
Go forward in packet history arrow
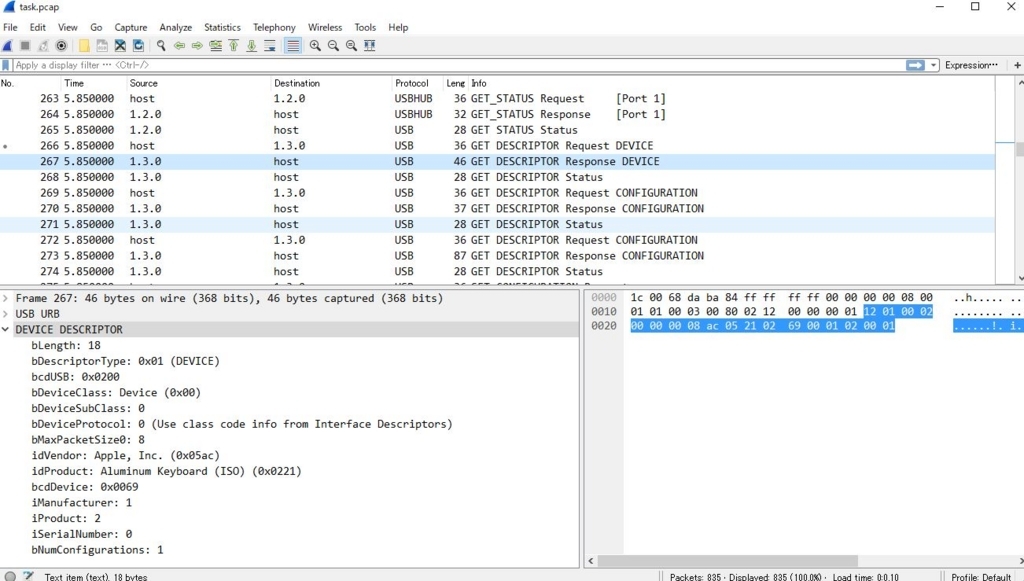(197, 46)
